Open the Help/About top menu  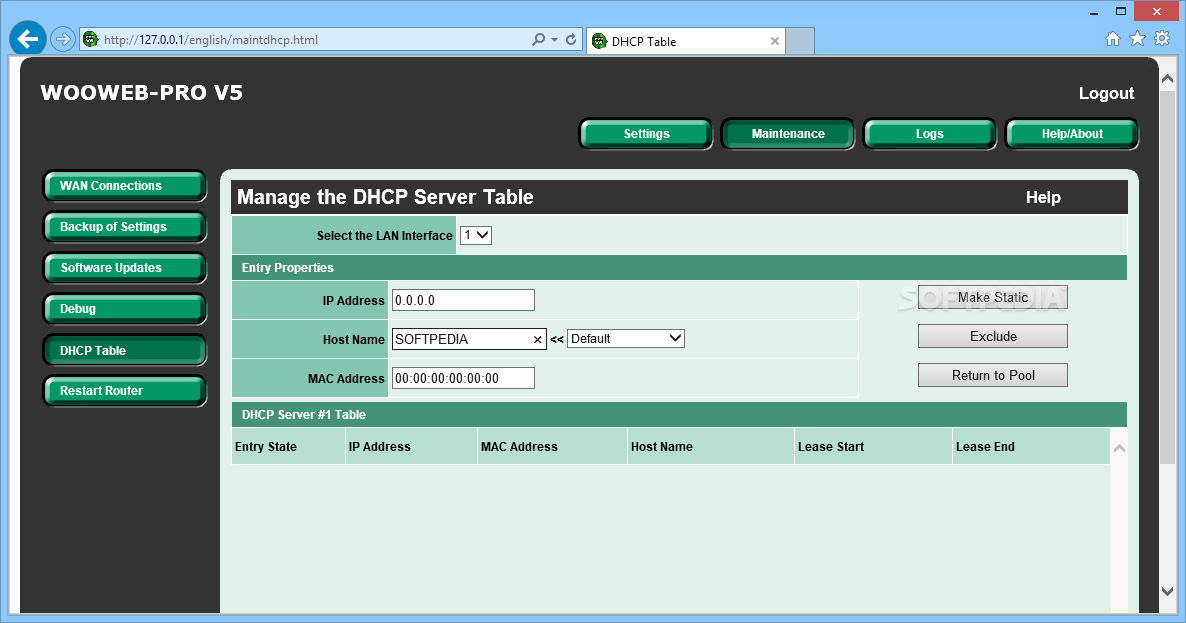pos(1072,134)
